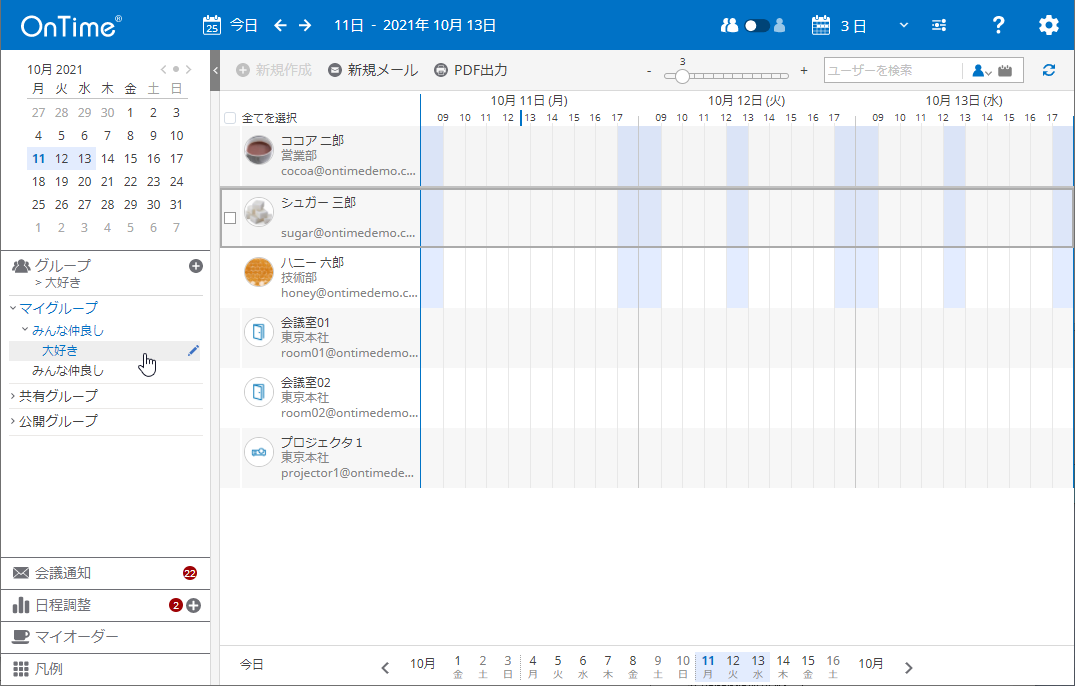The image size is (1075, 686).
Task: Click 新規メール button
Action: click(373, 70)
